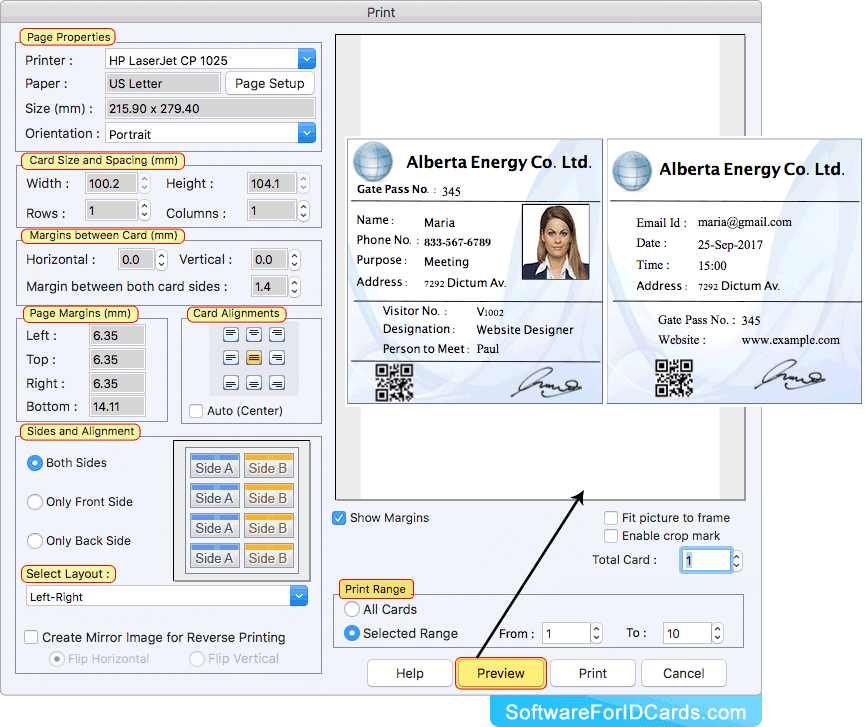Check Create Mirror Image for Reverse Printing
Viewport: 865px width, 727px height.
[31, 638]
